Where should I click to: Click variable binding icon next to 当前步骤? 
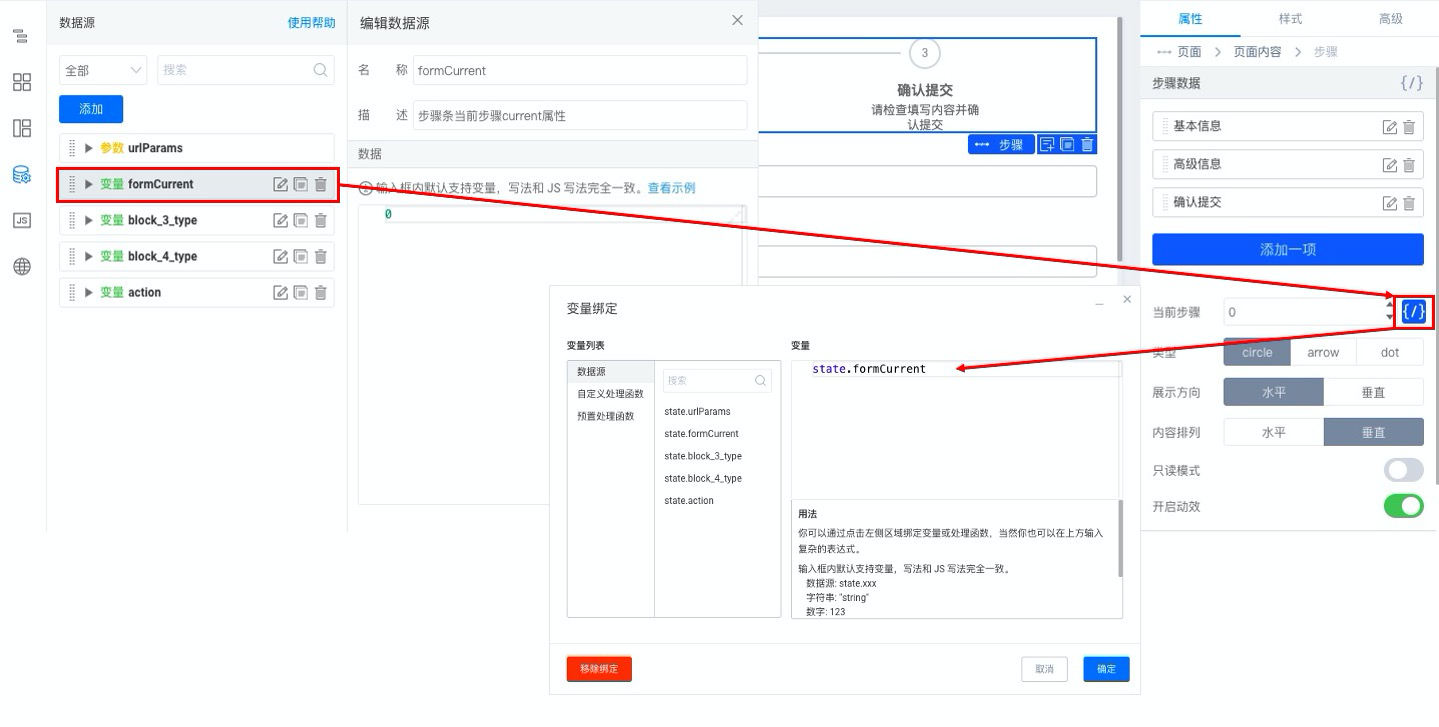point(1413,312)
